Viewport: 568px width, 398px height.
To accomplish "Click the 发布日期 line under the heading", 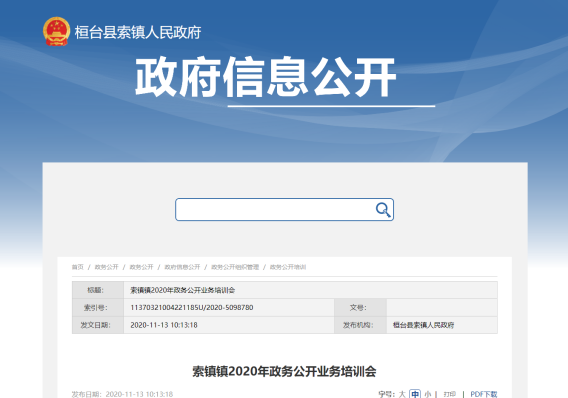I will [122, 394].
